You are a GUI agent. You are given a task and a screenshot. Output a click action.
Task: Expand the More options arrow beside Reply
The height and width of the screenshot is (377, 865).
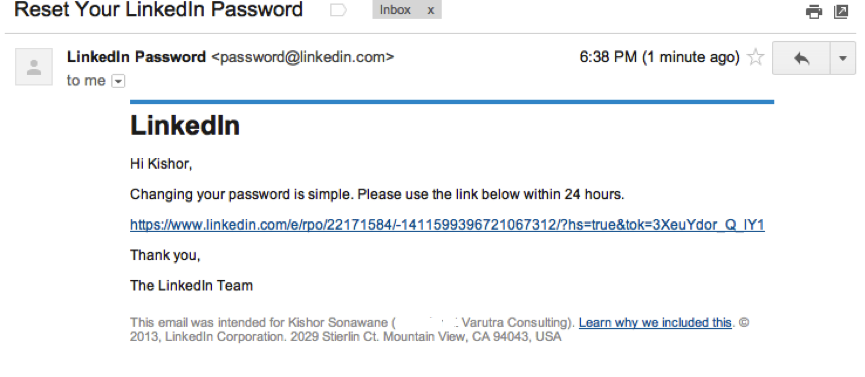842,57
